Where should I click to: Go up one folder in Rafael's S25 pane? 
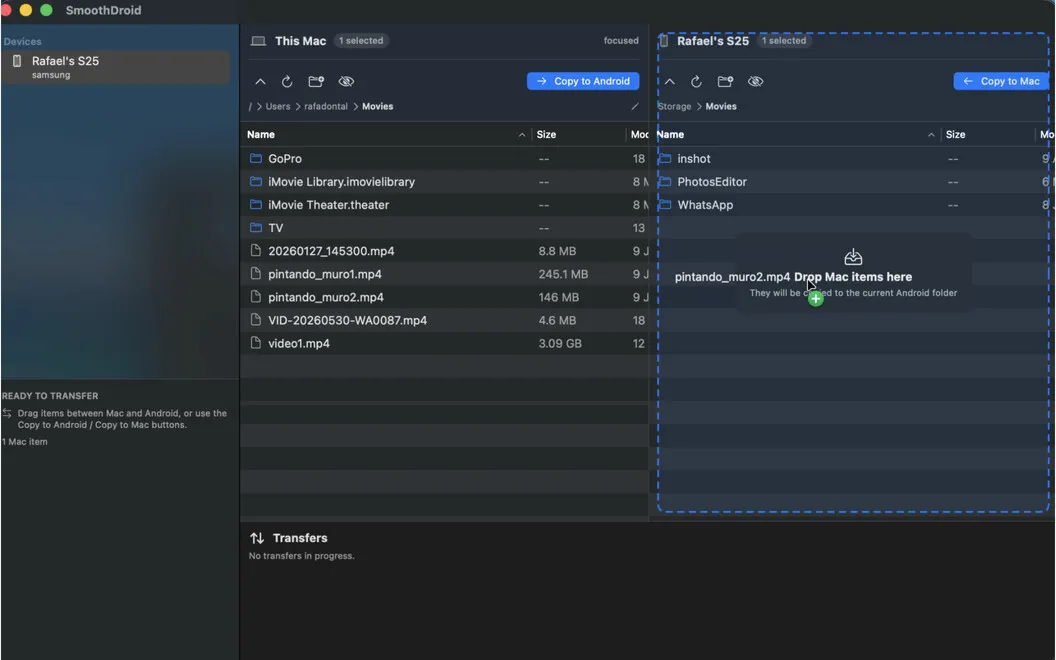pyautogui.click(x=669, y=81)
